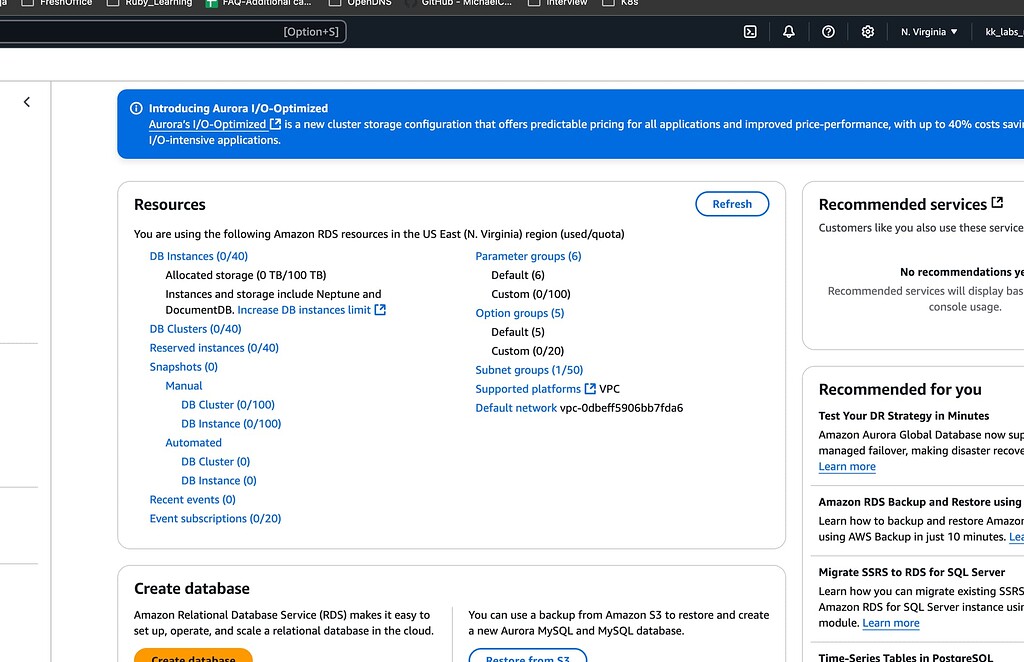Click the Event subscriptions (0/20) link
1024x662 pixels.
[x=215, y=519]
